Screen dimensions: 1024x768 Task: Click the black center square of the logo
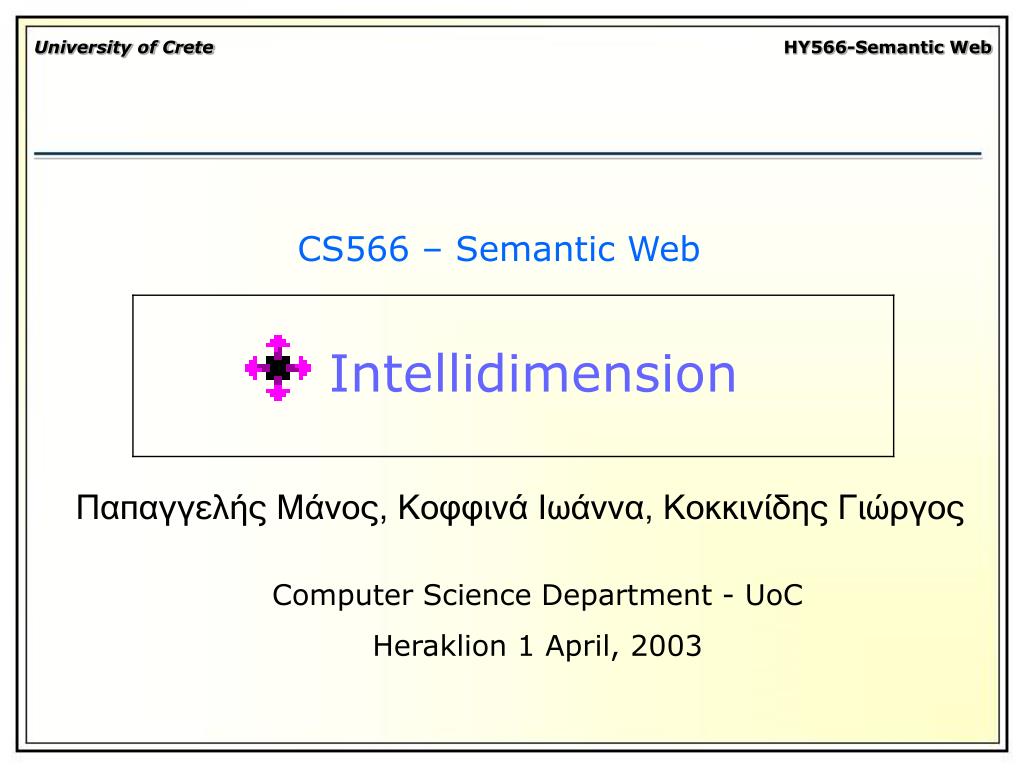coord(278,368)
